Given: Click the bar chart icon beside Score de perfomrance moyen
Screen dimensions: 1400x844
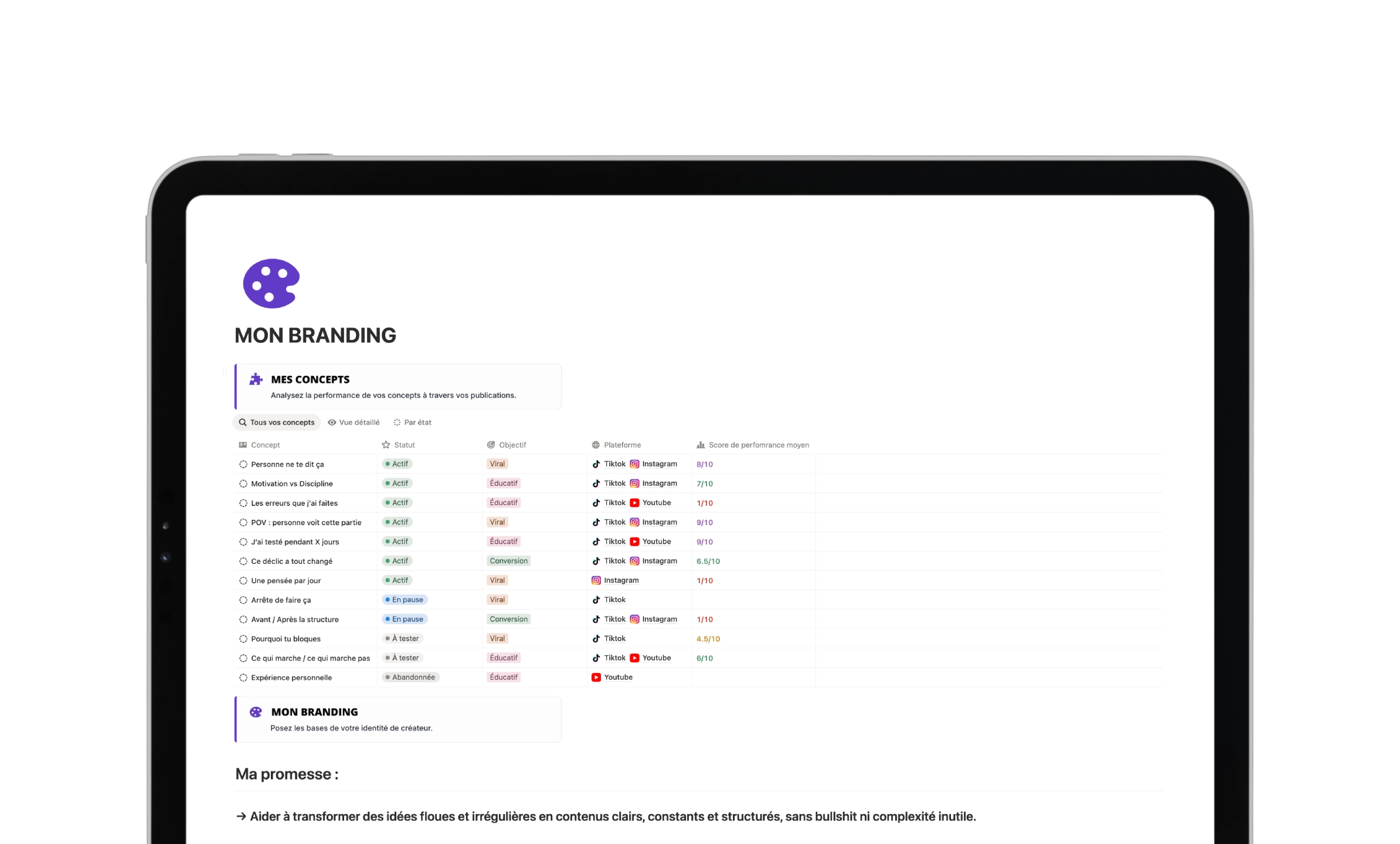Looking at the screenshot, I should click(699, 445).
